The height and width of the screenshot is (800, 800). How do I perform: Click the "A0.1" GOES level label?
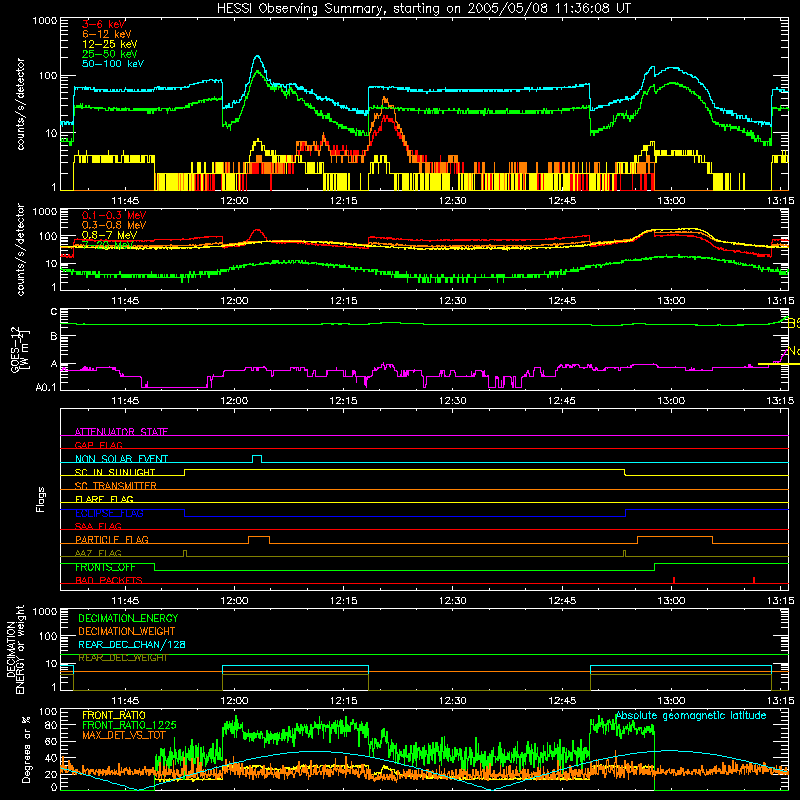[45, 387]
